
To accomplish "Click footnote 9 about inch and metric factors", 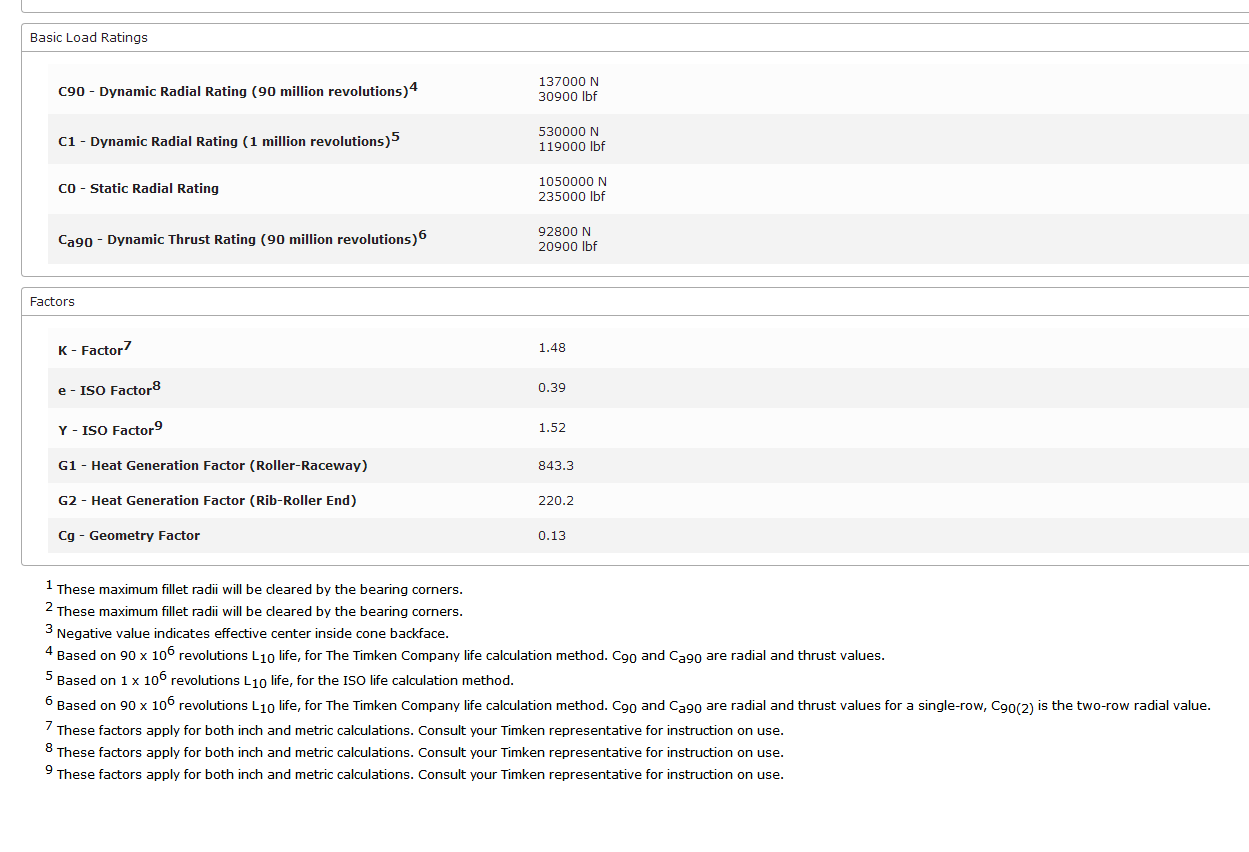I will [x=415, y=774].
